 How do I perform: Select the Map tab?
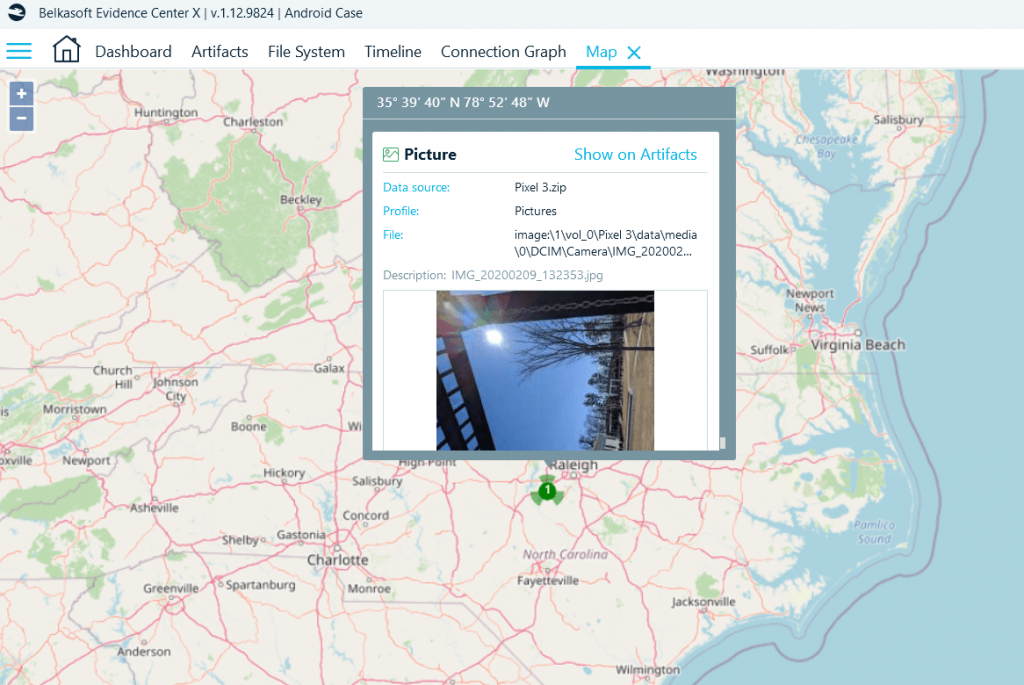pyautogui.click(x=599, y=51)
